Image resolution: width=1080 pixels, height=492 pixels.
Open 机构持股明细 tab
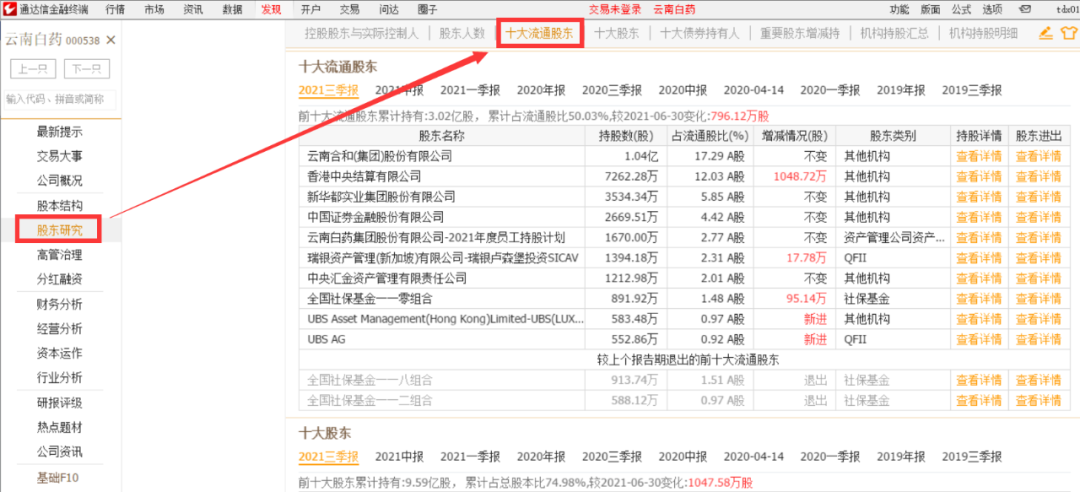(x=983, y=33)
